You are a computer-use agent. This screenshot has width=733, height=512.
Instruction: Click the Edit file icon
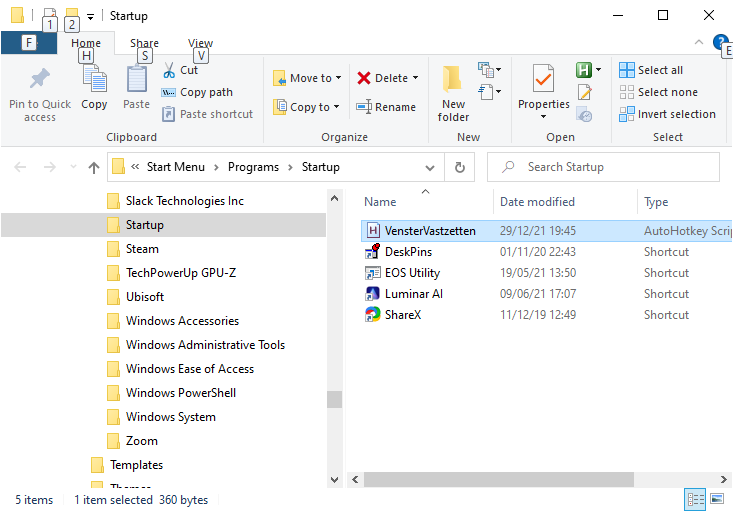584,92
